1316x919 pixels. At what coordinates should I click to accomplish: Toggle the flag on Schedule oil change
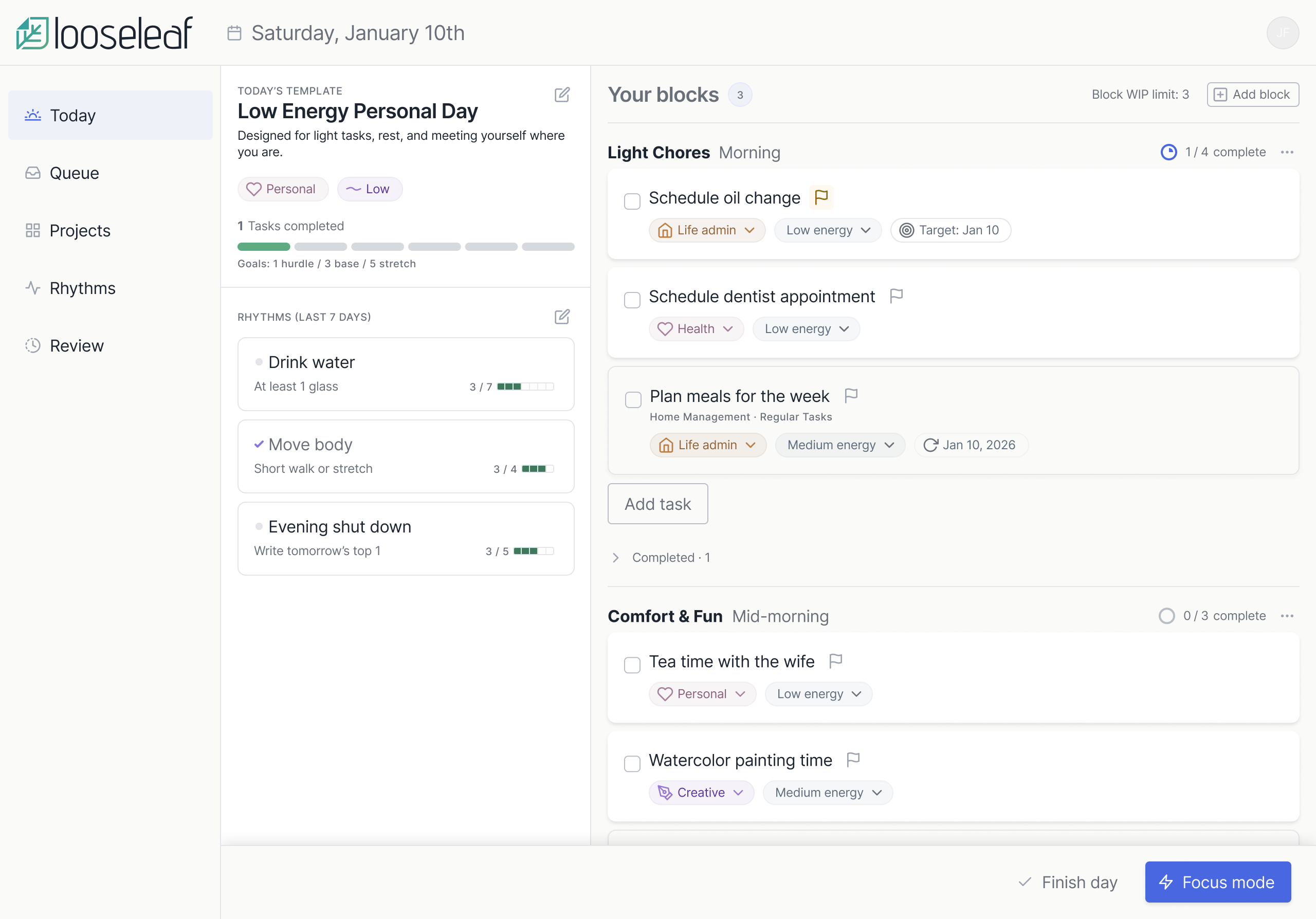click(821, 197)
